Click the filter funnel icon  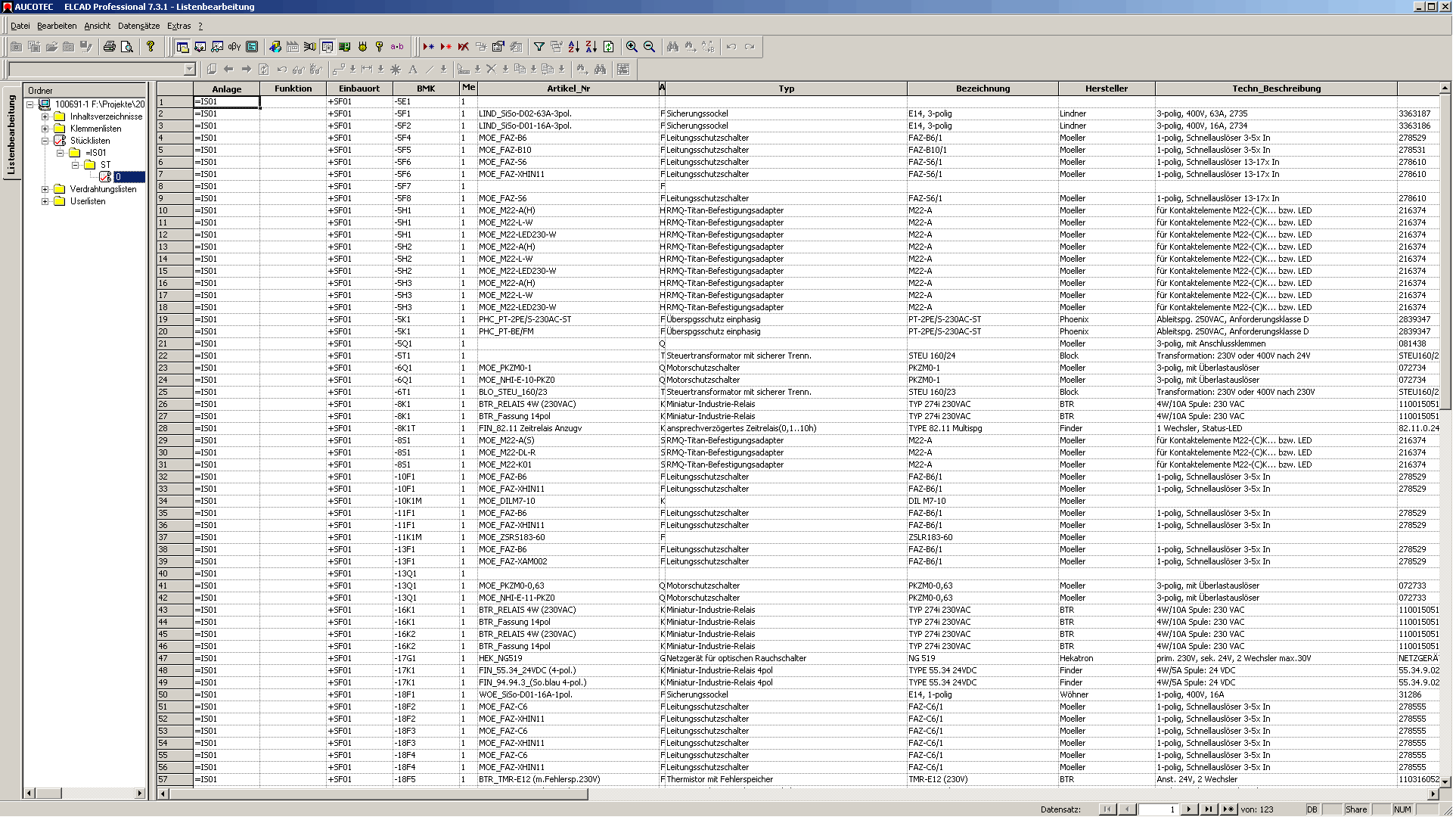click(539, 47)
